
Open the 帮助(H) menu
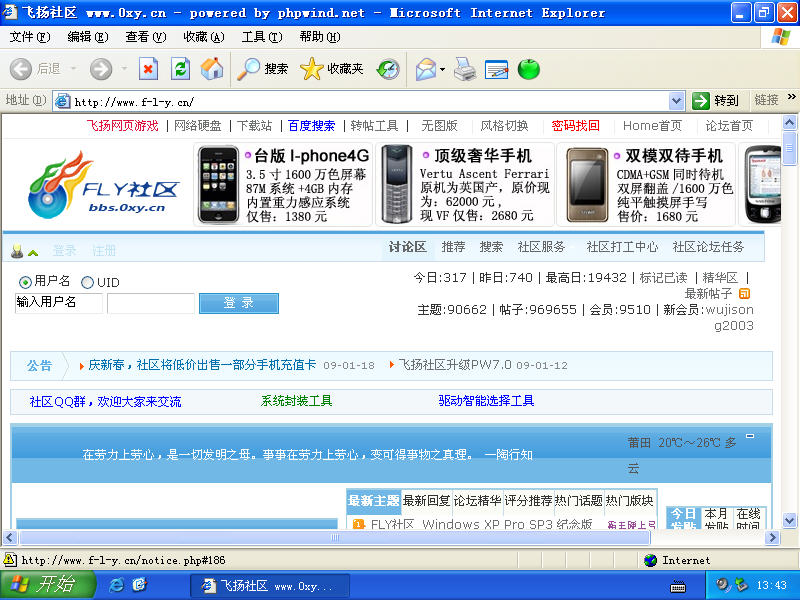[320, 37]
